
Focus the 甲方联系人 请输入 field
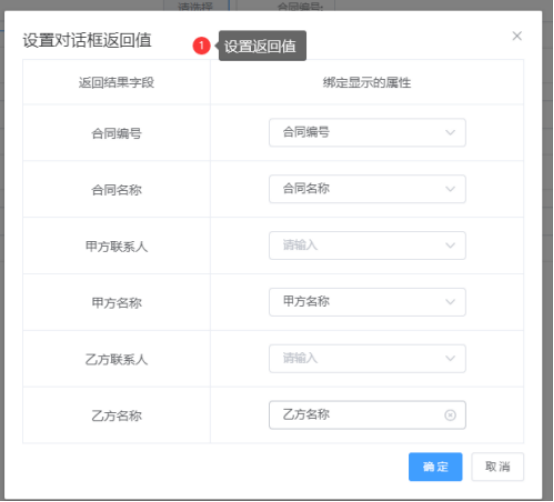click(367, 246)
